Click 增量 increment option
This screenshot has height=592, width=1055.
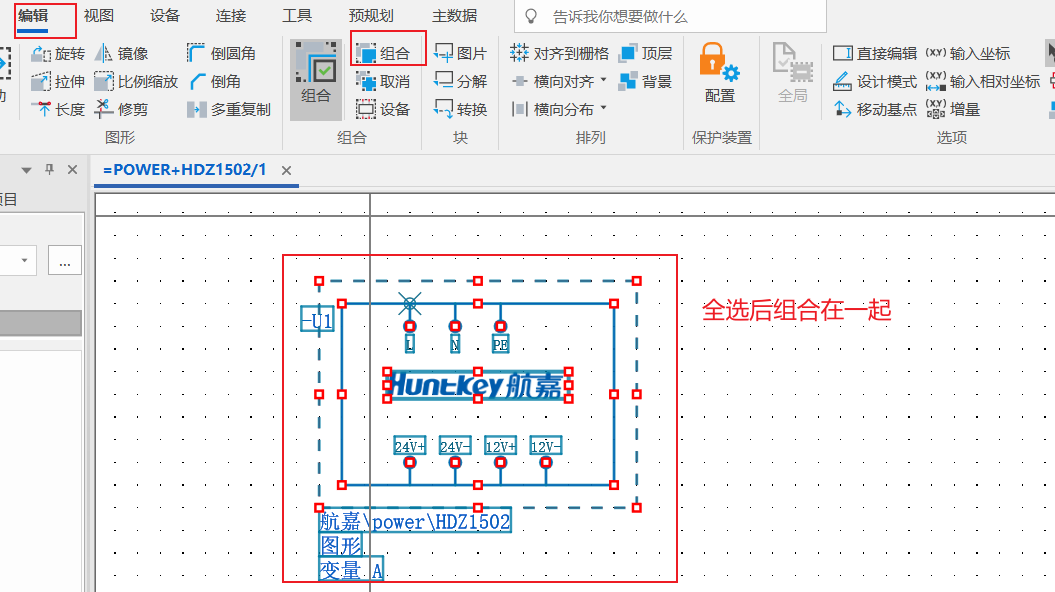[x=953, y=110]
